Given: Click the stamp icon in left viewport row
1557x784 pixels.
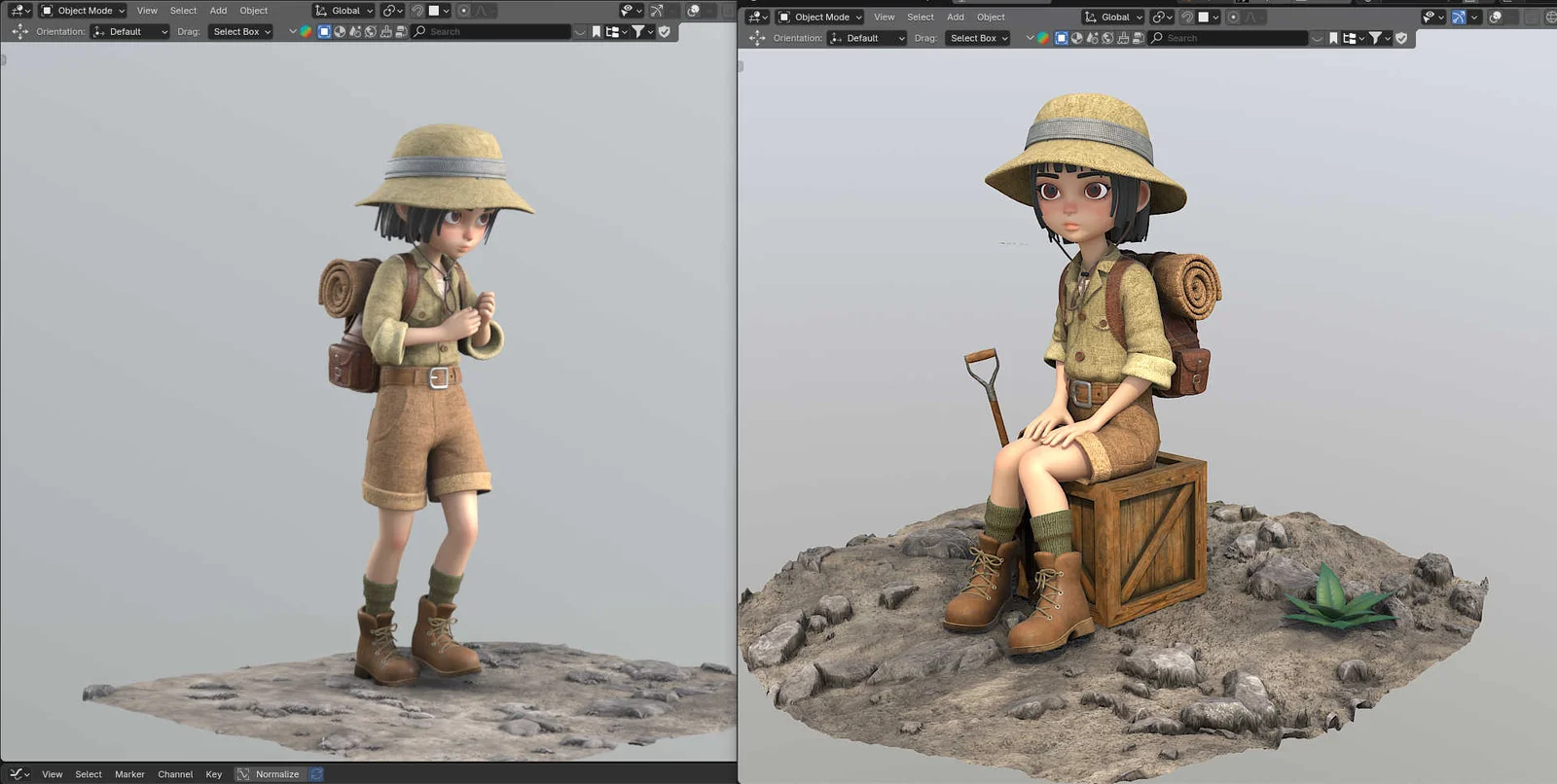Looking at the screenshot, I should pos(386,31).
